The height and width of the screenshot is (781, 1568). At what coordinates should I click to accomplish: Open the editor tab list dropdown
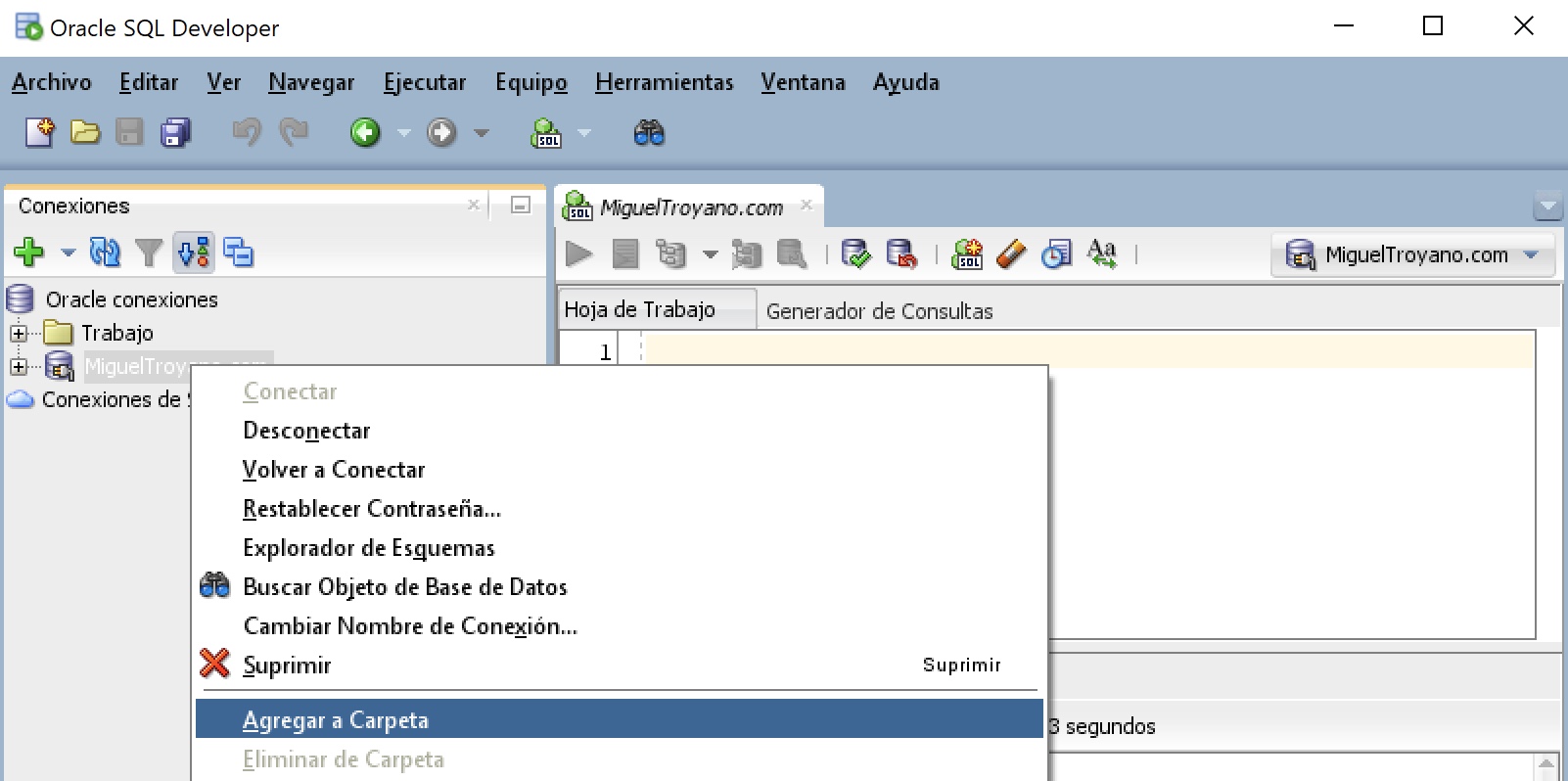pos(1547,207)
